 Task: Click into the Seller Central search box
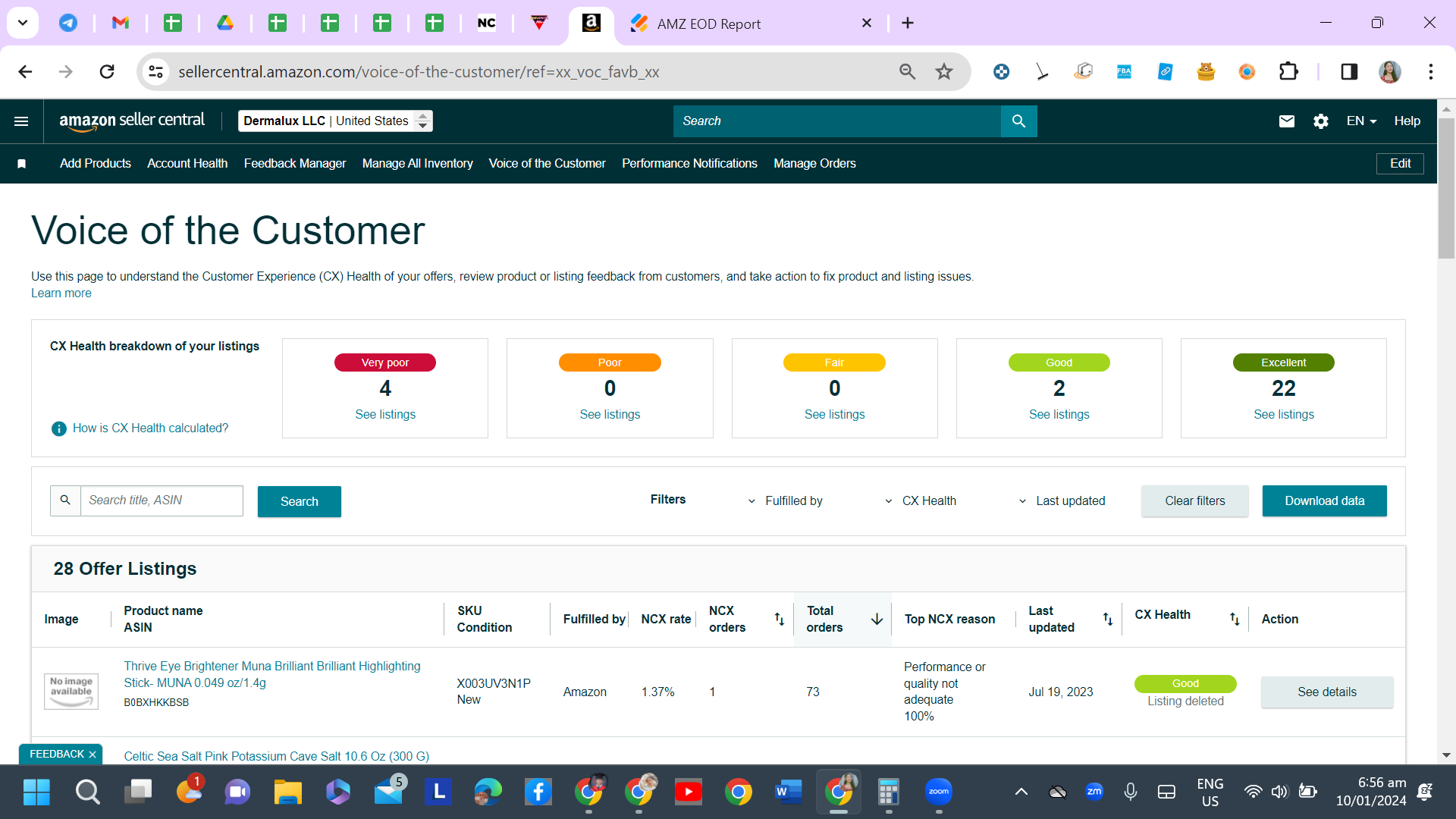[x=837, y=121]
